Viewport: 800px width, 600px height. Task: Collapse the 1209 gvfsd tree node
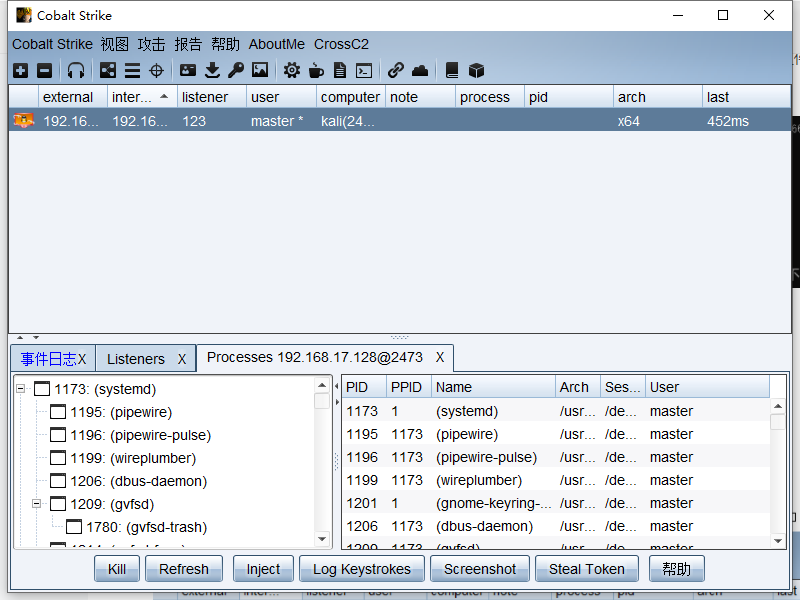click(x=37, y=504)
